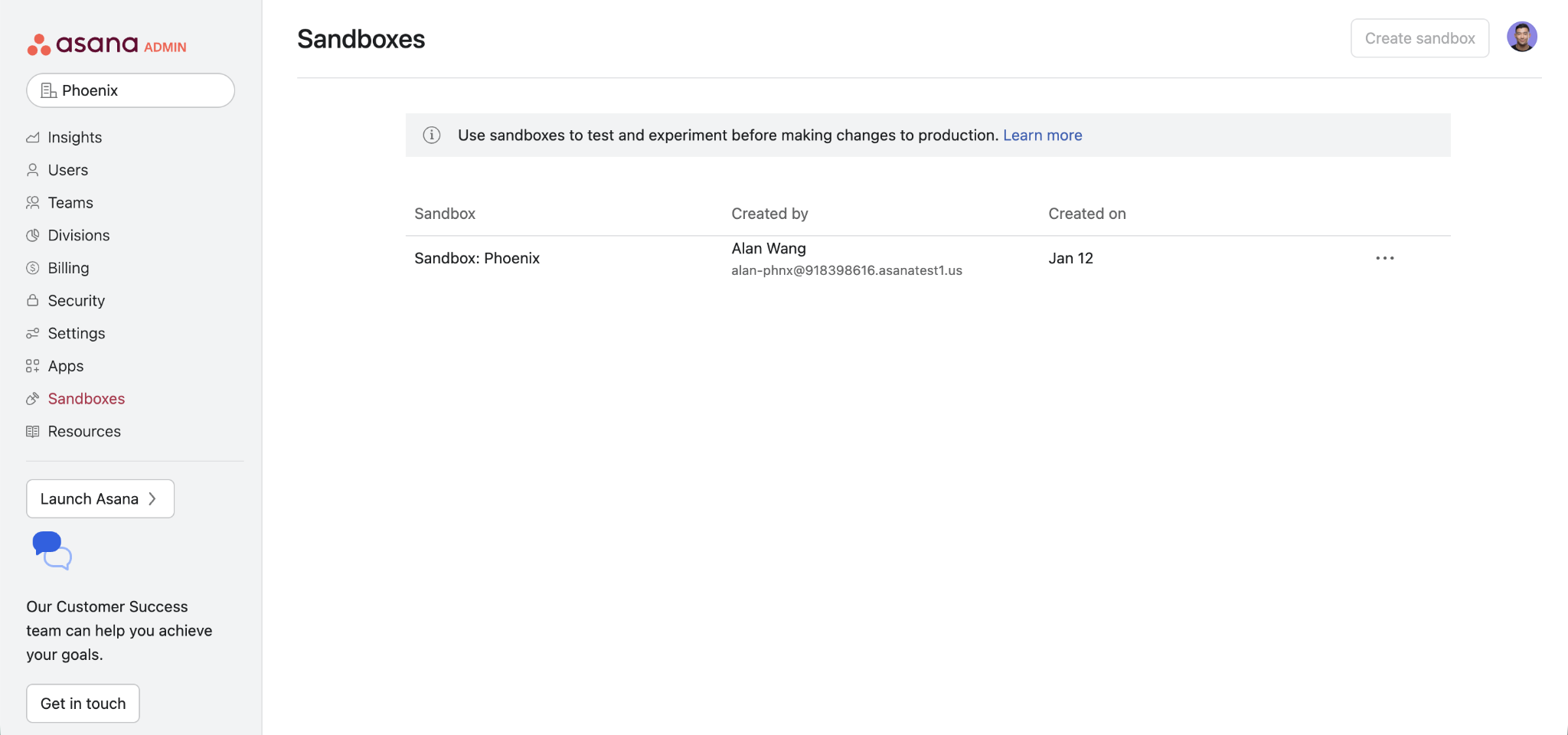Click the Users person icon
The height and width of the screenshot is (735, 1568).
tap(32, 170)
